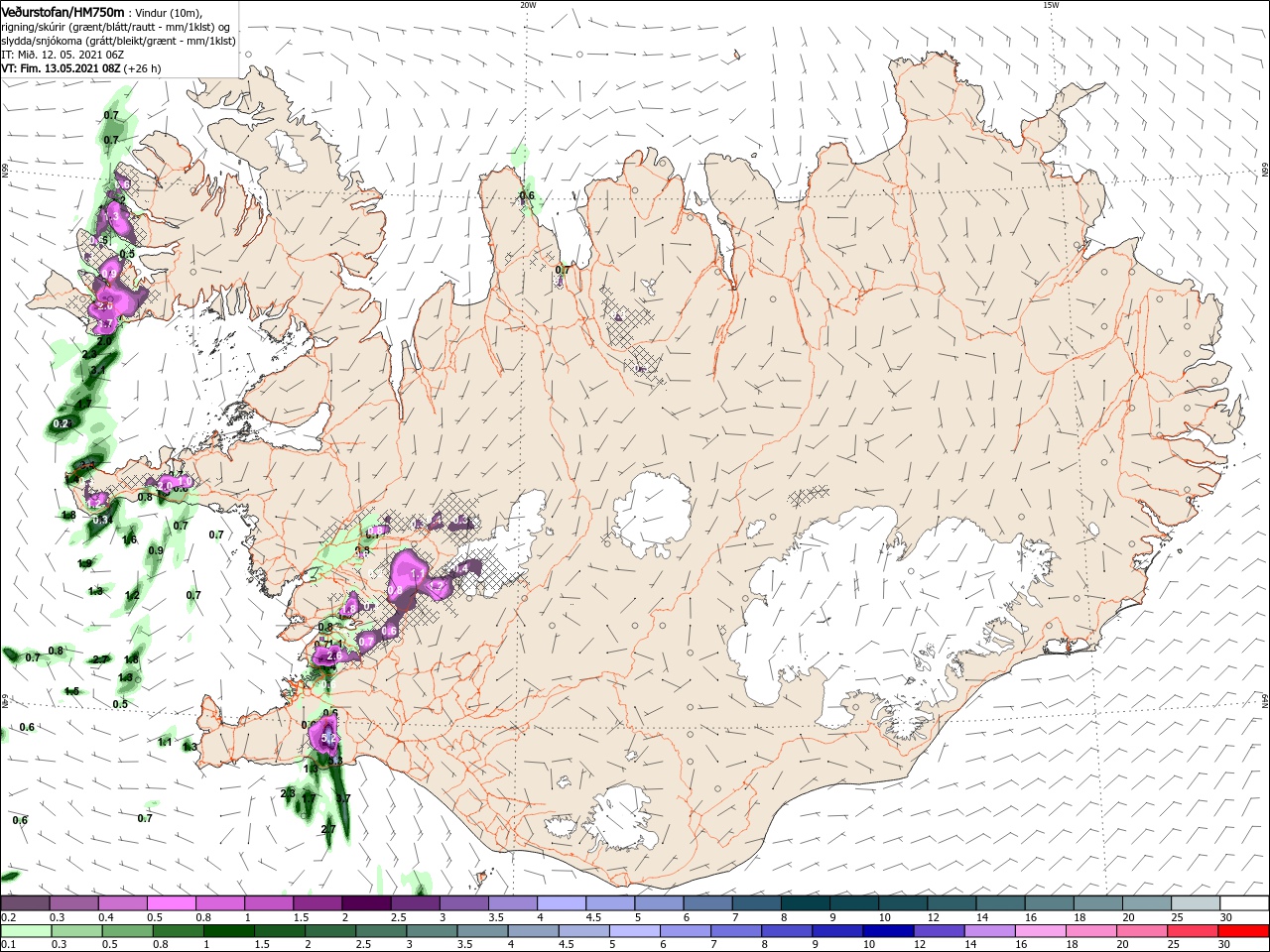Screen dimensions: 1270x952
Task: Pick the royal blue 9 swatch on lower scale
Action: click(x=838, y=931)
